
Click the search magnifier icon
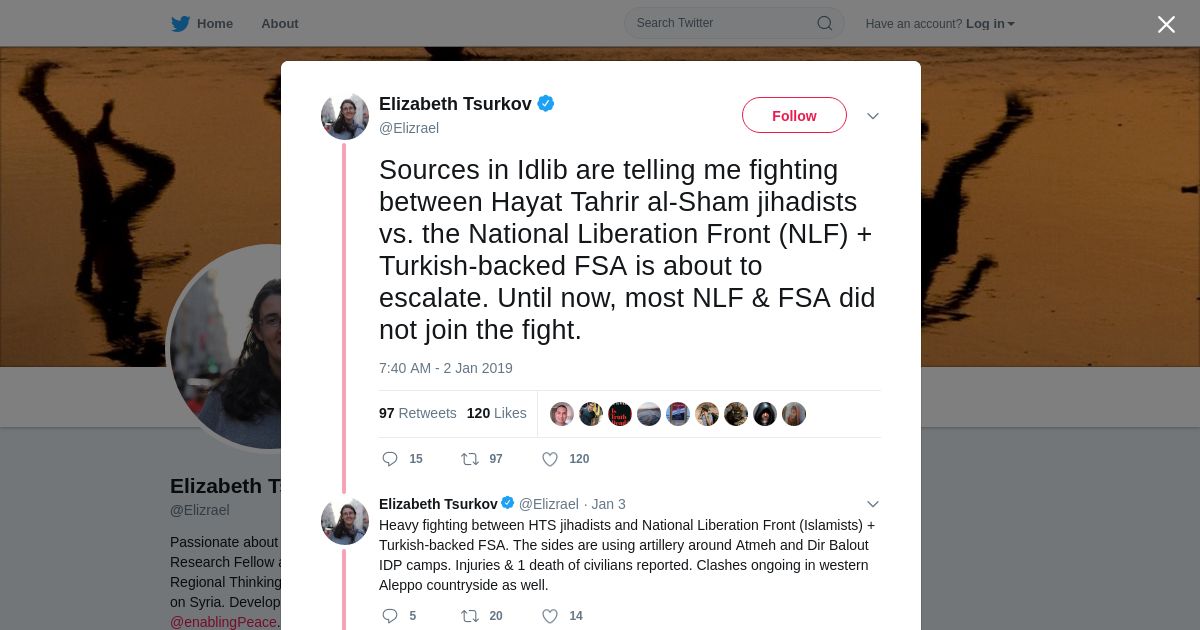coord(824,24)
